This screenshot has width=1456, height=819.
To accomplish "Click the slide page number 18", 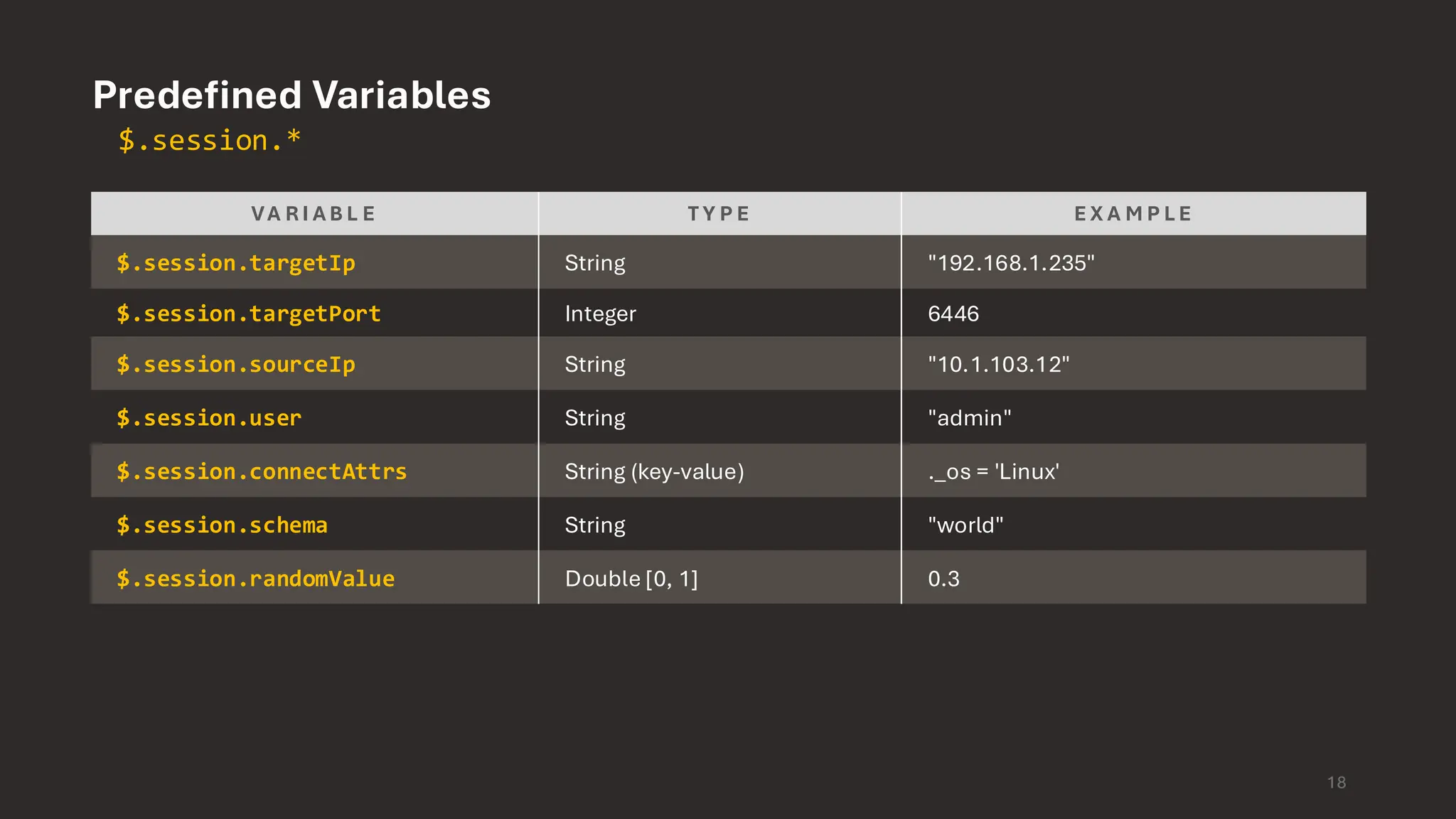I will (1336, 783).
